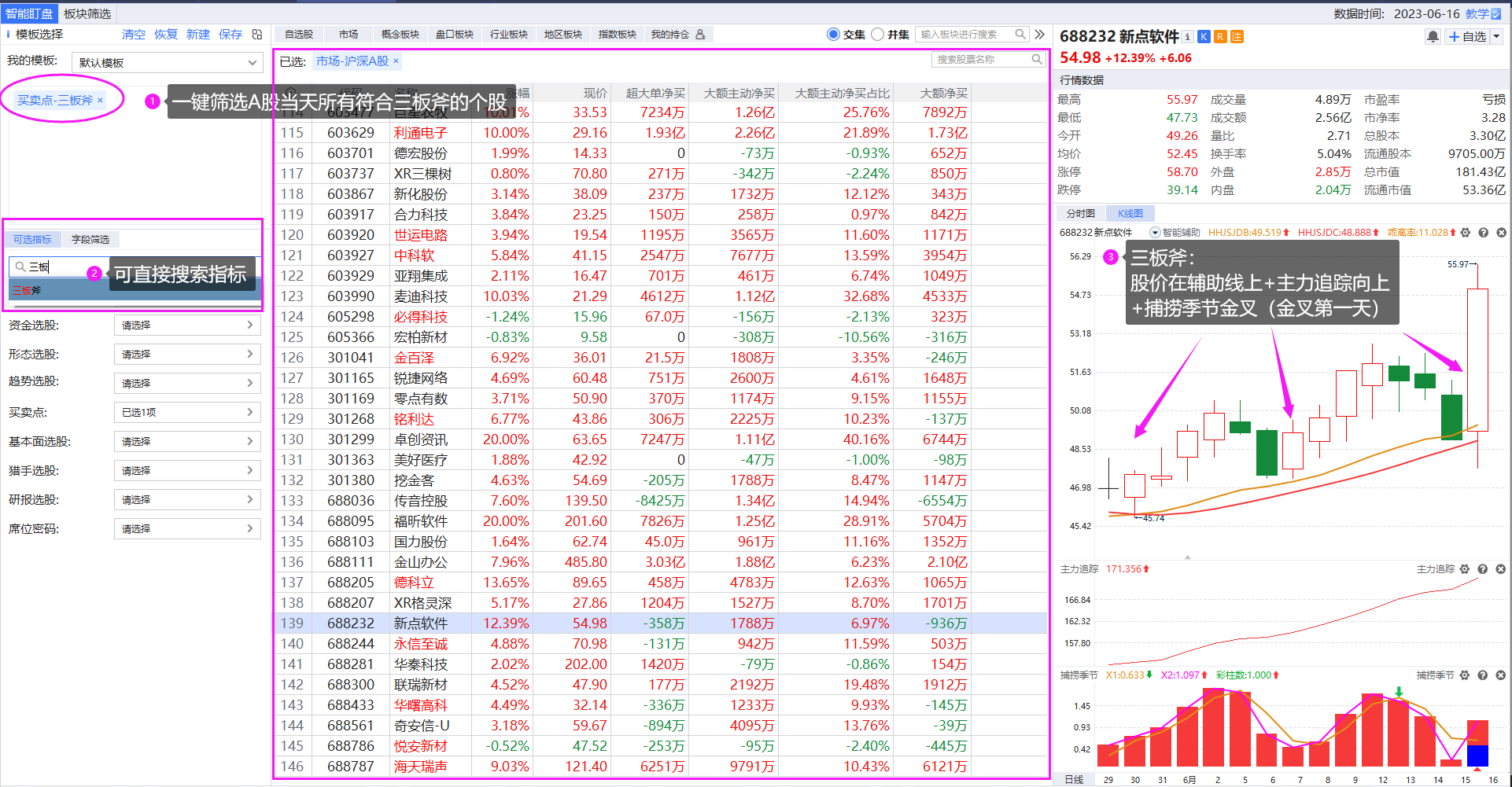
Task: Switch to the 智能盯盘 tab
Action: pos(29,14)
